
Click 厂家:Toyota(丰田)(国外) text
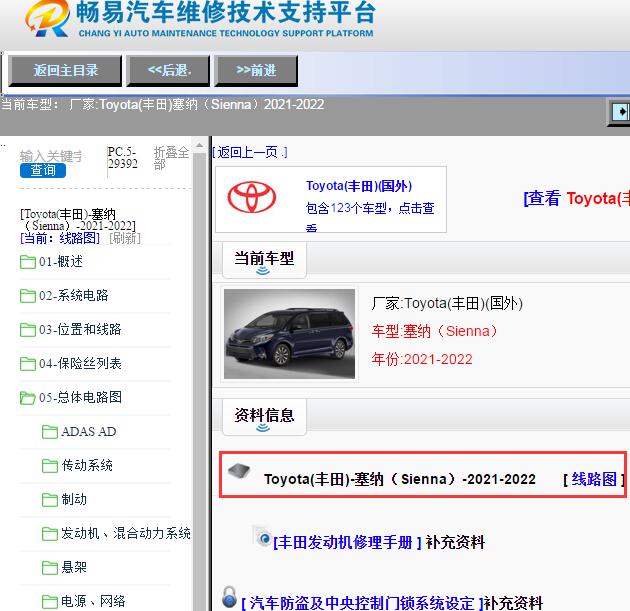pyautogui.click(x=447, y=304)
